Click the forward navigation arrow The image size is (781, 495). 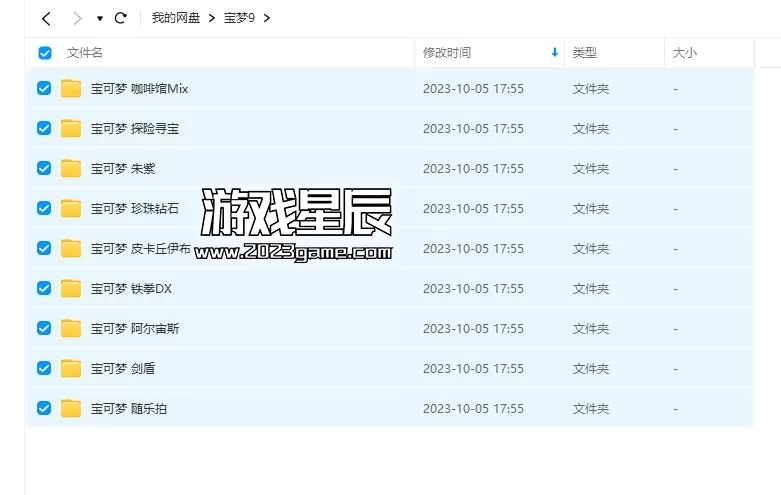point(76,18)
